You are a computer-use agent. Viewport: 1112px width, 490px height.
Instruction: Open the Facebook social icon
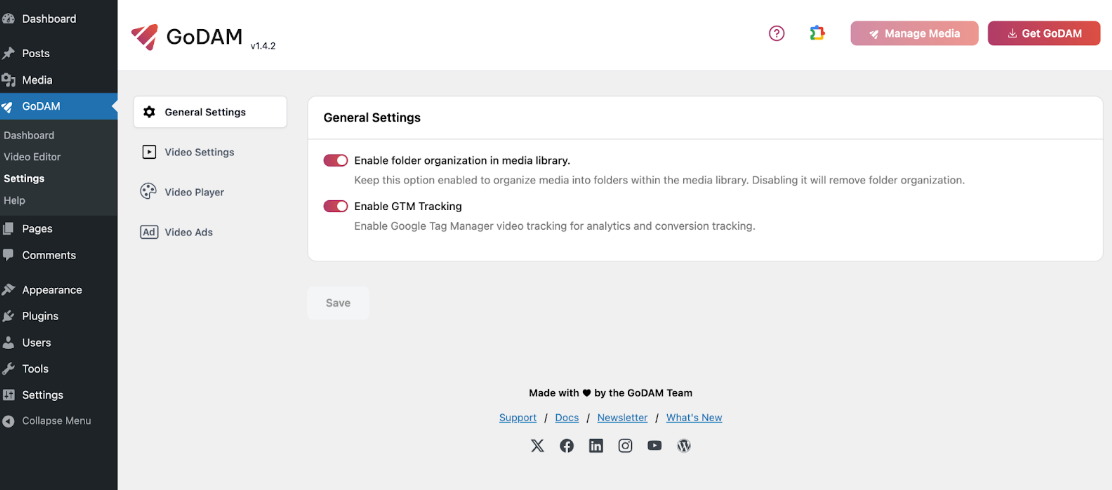[x=567, y=446]
